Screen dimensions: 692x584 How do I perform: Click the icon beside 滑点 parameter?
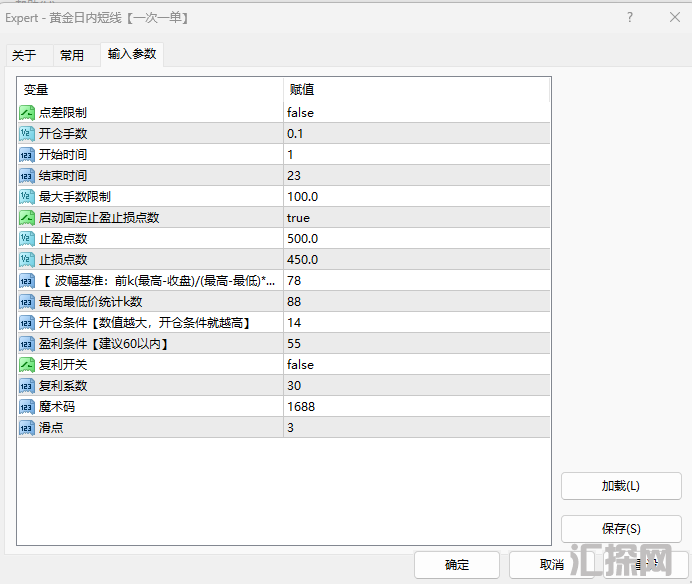click(x=27, y=428)
